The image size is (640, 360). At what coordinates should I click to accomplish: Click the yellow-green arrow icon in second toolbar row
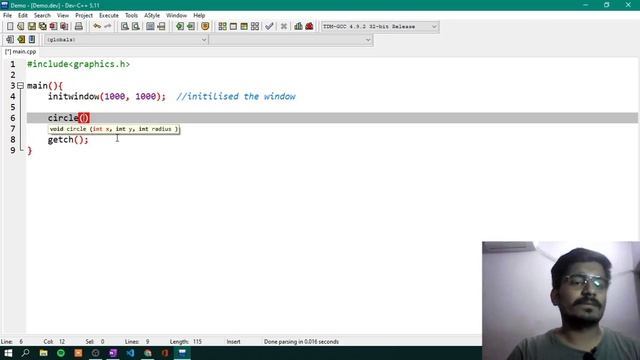pos(21,40)
